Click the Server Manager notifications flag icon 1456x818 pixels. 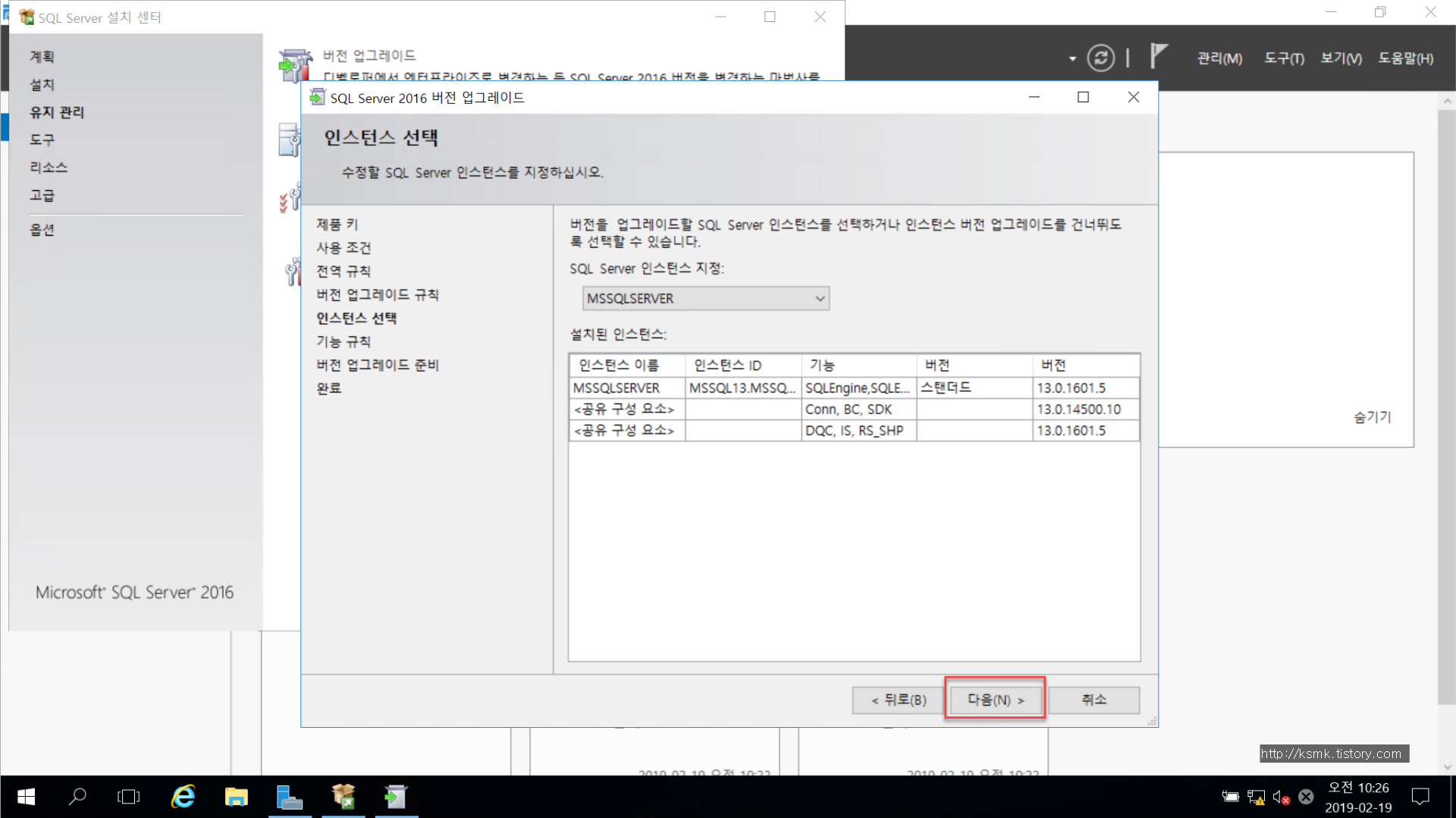click(x=1158, y=56)
